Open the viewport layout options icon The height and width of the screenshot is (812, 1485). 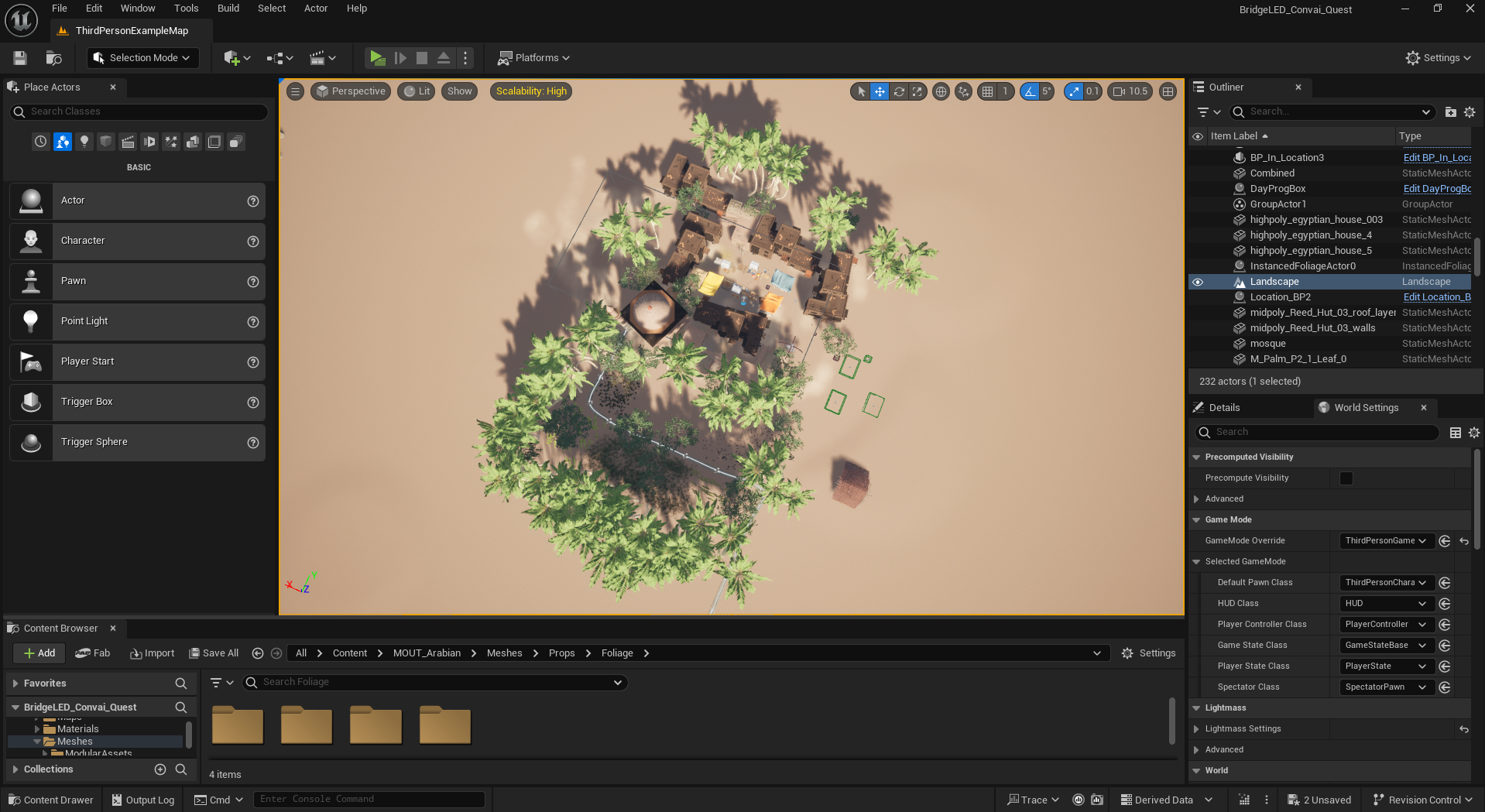(x=1168, y=91)
